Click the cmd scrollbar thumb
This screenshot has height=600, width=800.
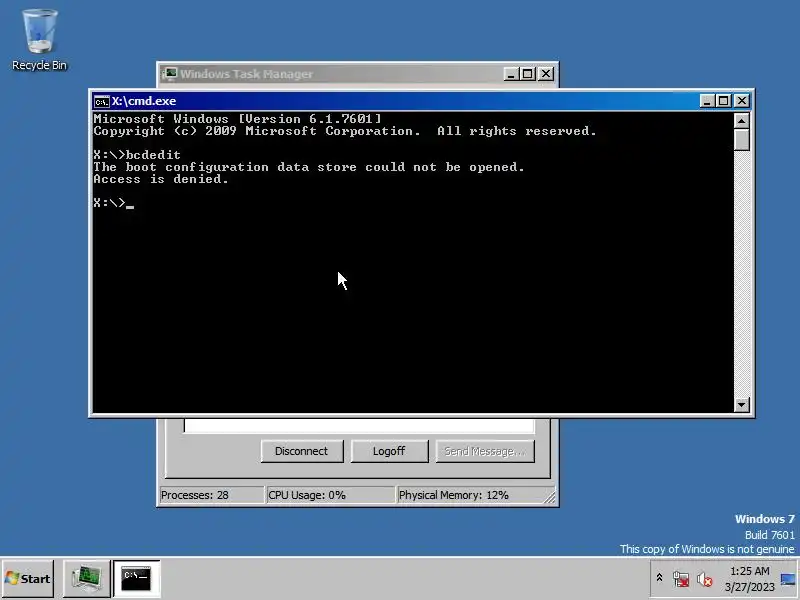pos(741,139)
